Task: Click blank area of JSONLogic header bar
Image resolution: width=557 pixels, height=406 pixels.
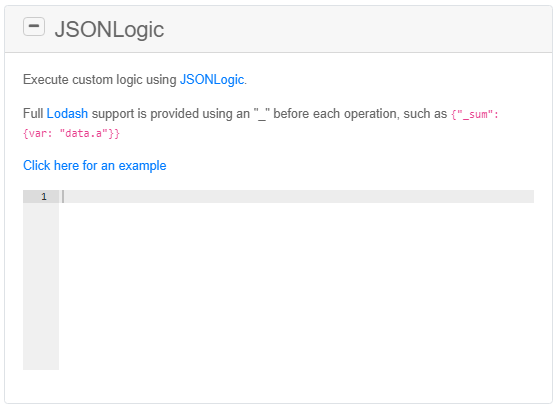Action: click(355, 29)
